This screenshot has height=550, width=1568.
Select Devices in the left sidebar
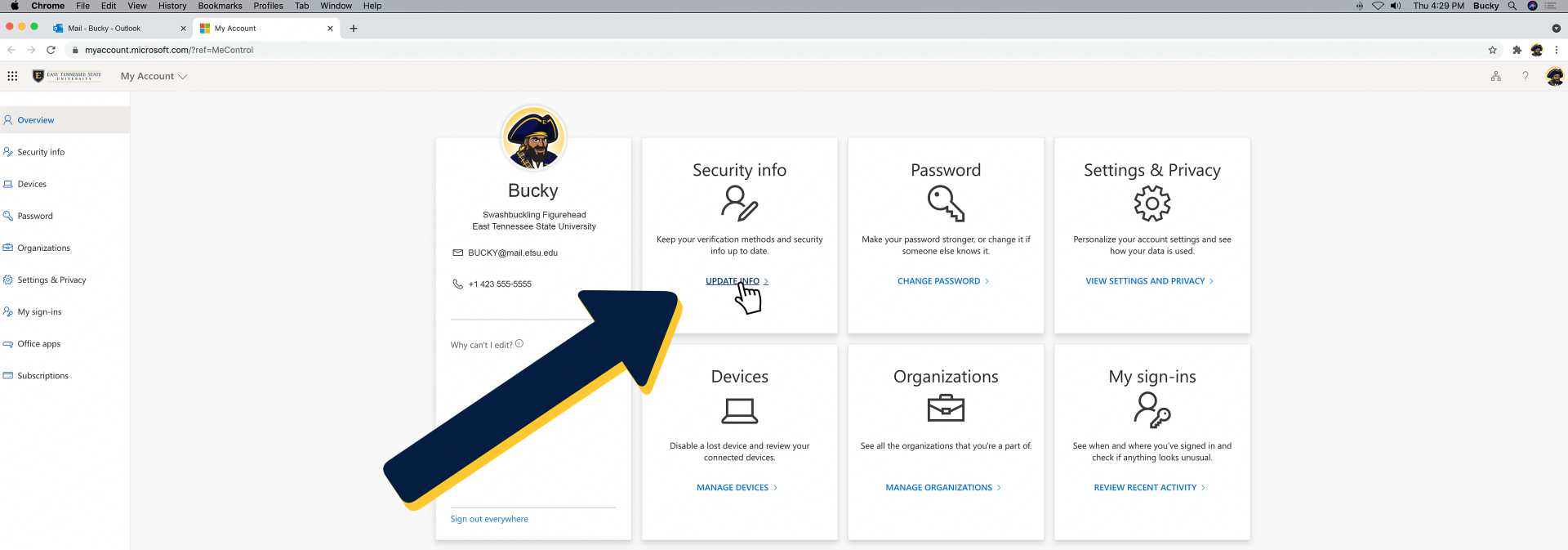[x=32, y=184]
